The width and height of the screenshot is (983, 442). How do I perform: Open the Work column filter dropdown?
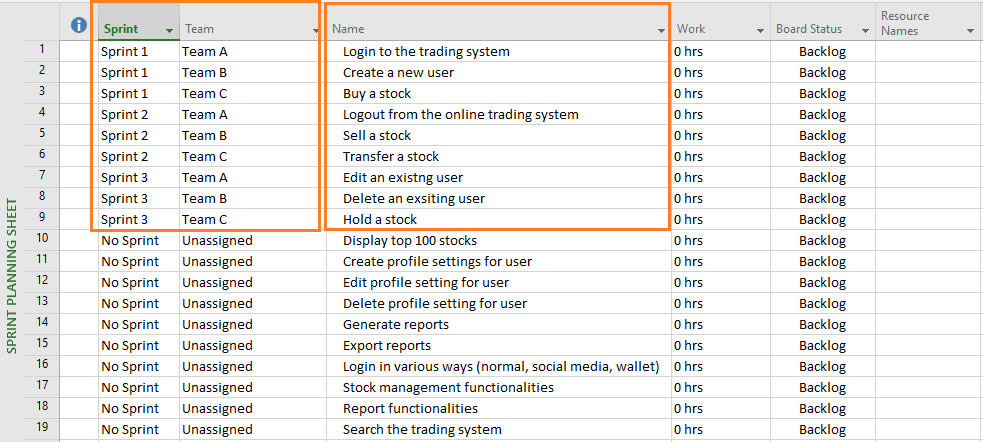point(760,30)
